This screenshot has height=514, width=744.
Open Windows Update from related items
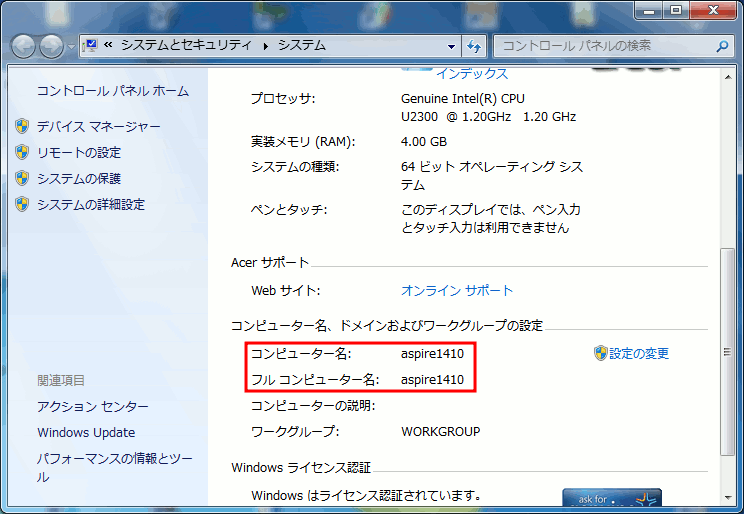[86, 432]
